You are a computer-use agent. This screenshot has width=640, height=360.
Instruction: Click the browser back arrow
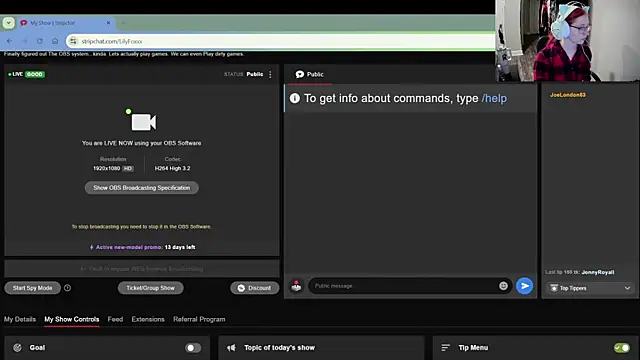point(9,41)
